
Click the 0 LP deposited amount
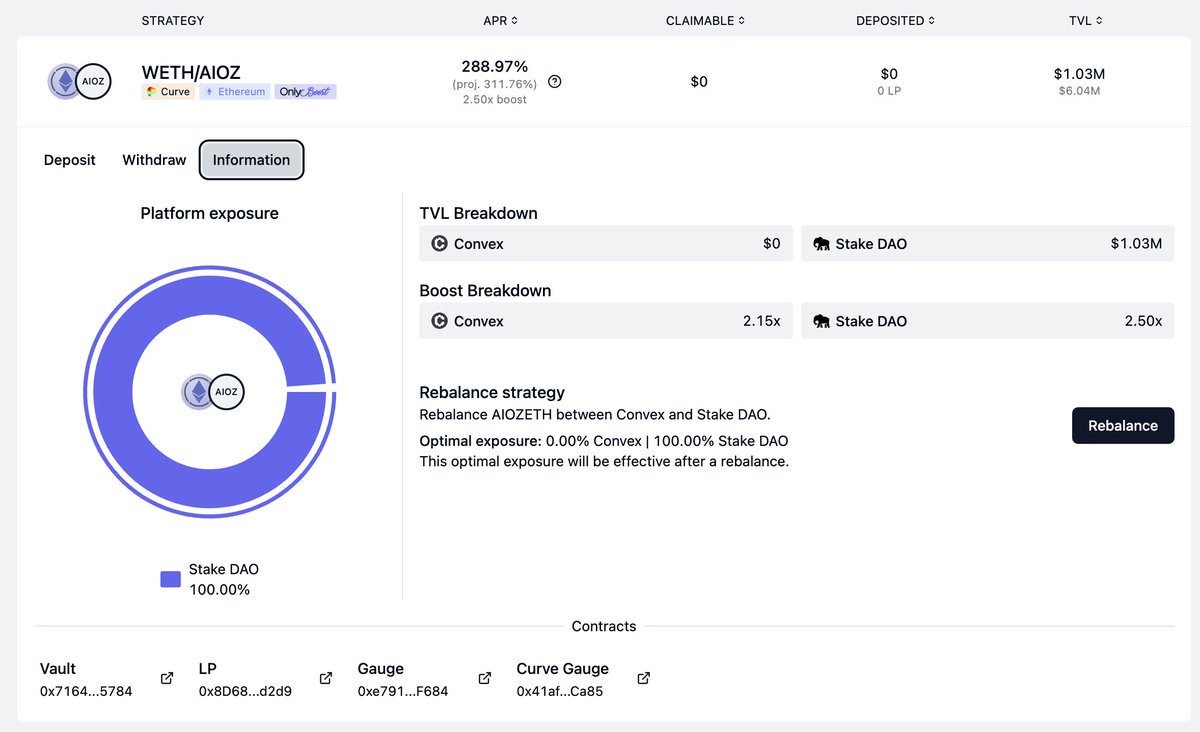(889, 91)
